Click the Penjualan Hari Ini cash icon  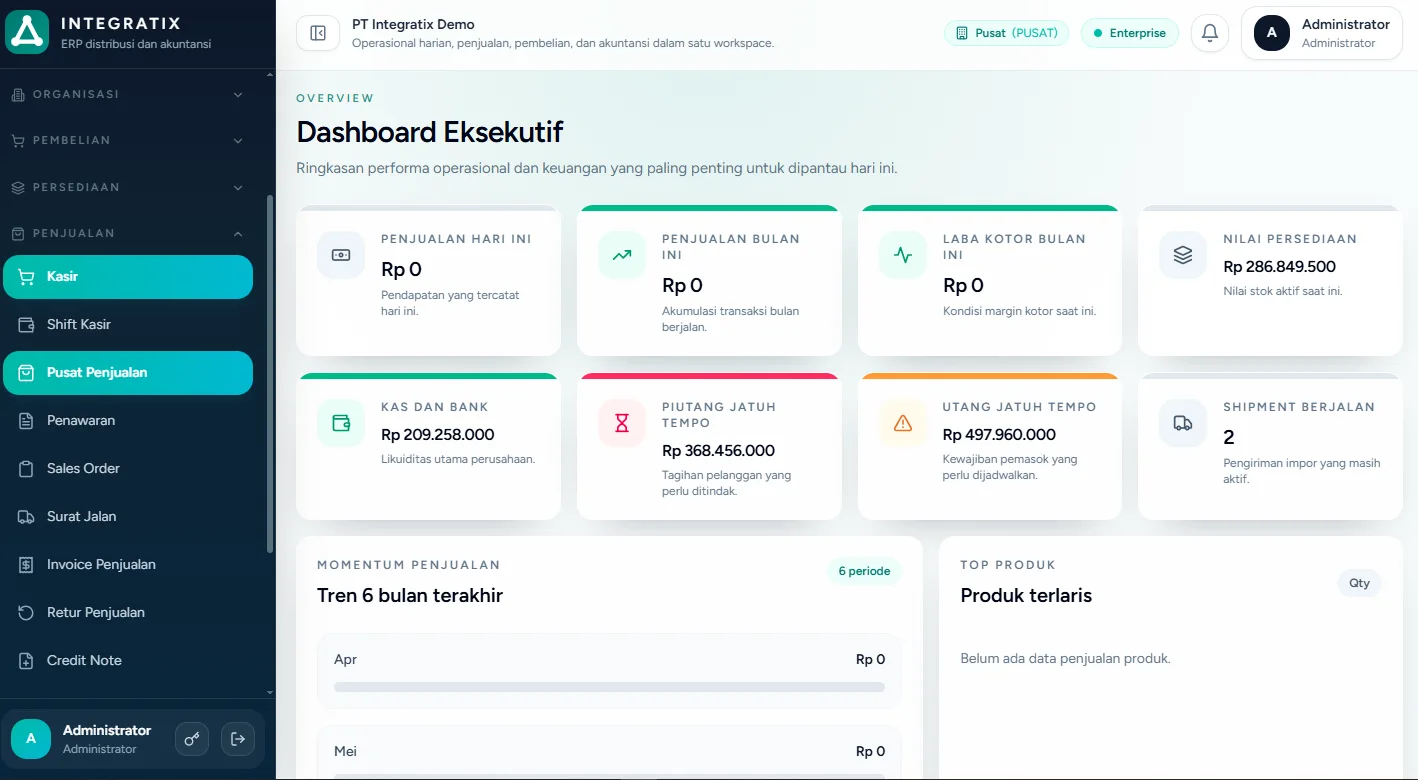tap(341, 255)
